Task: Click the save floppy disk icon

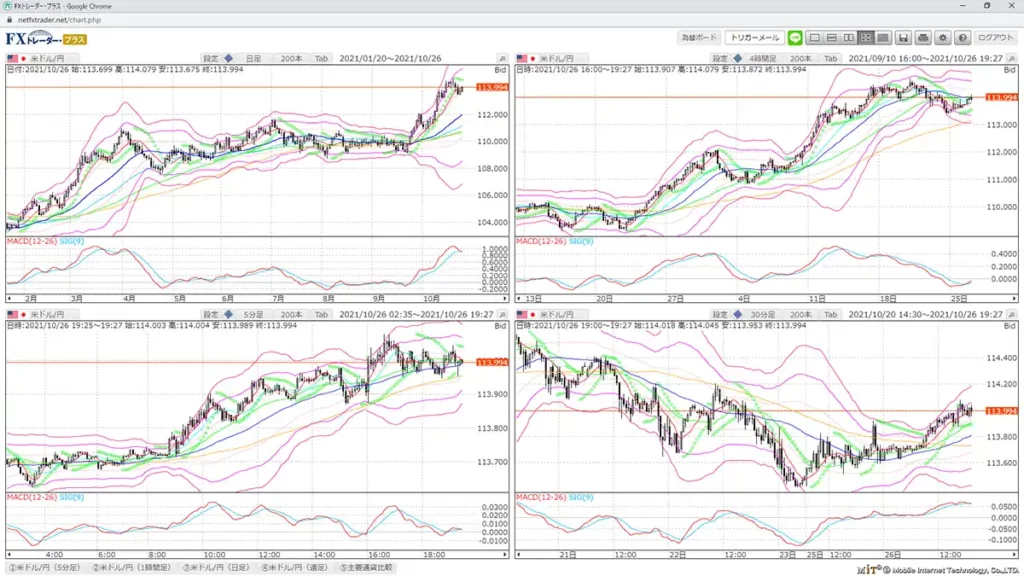Action: pos(903,38)
